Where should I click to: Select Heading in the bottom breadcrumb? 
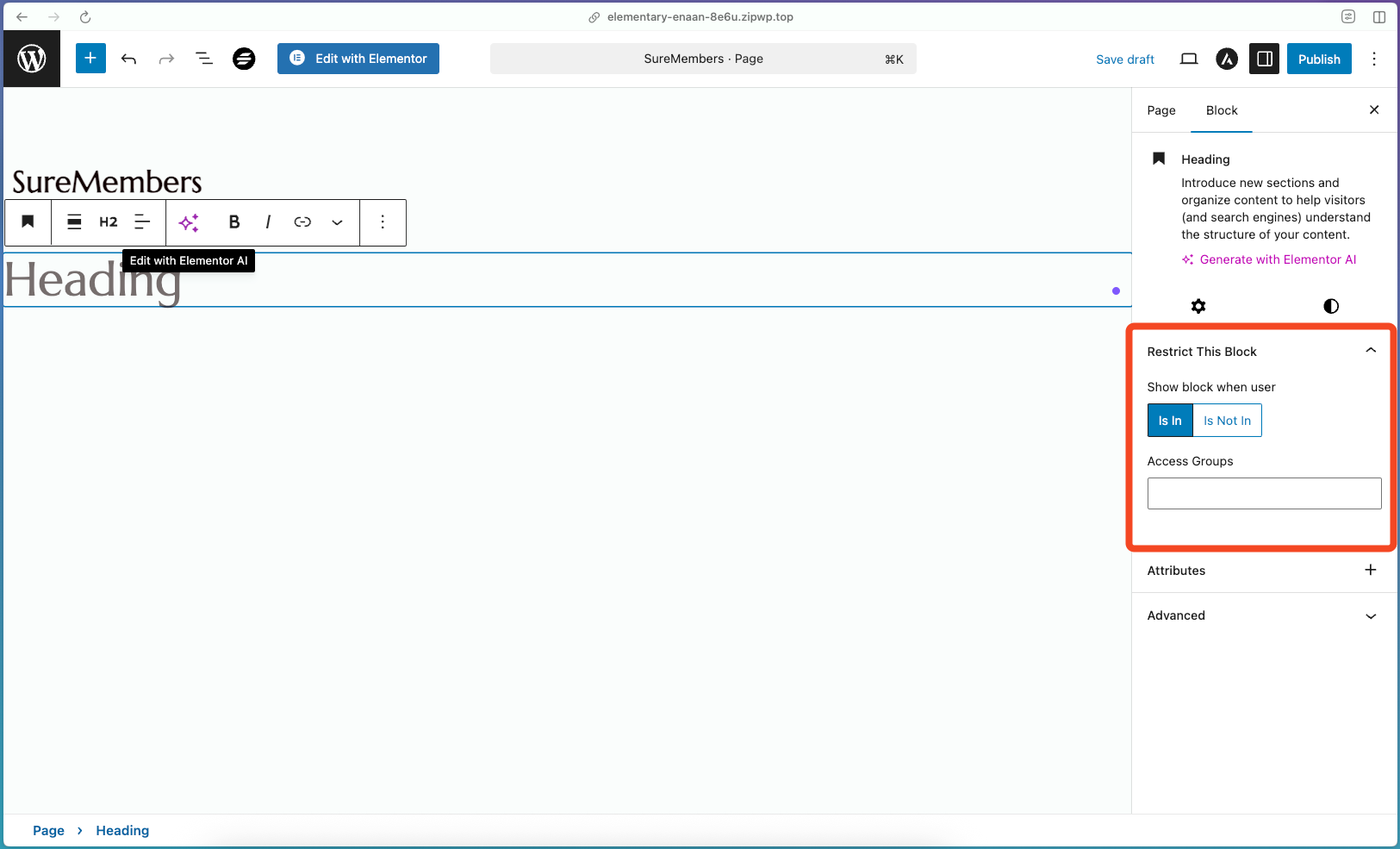[x=122, y=830]
